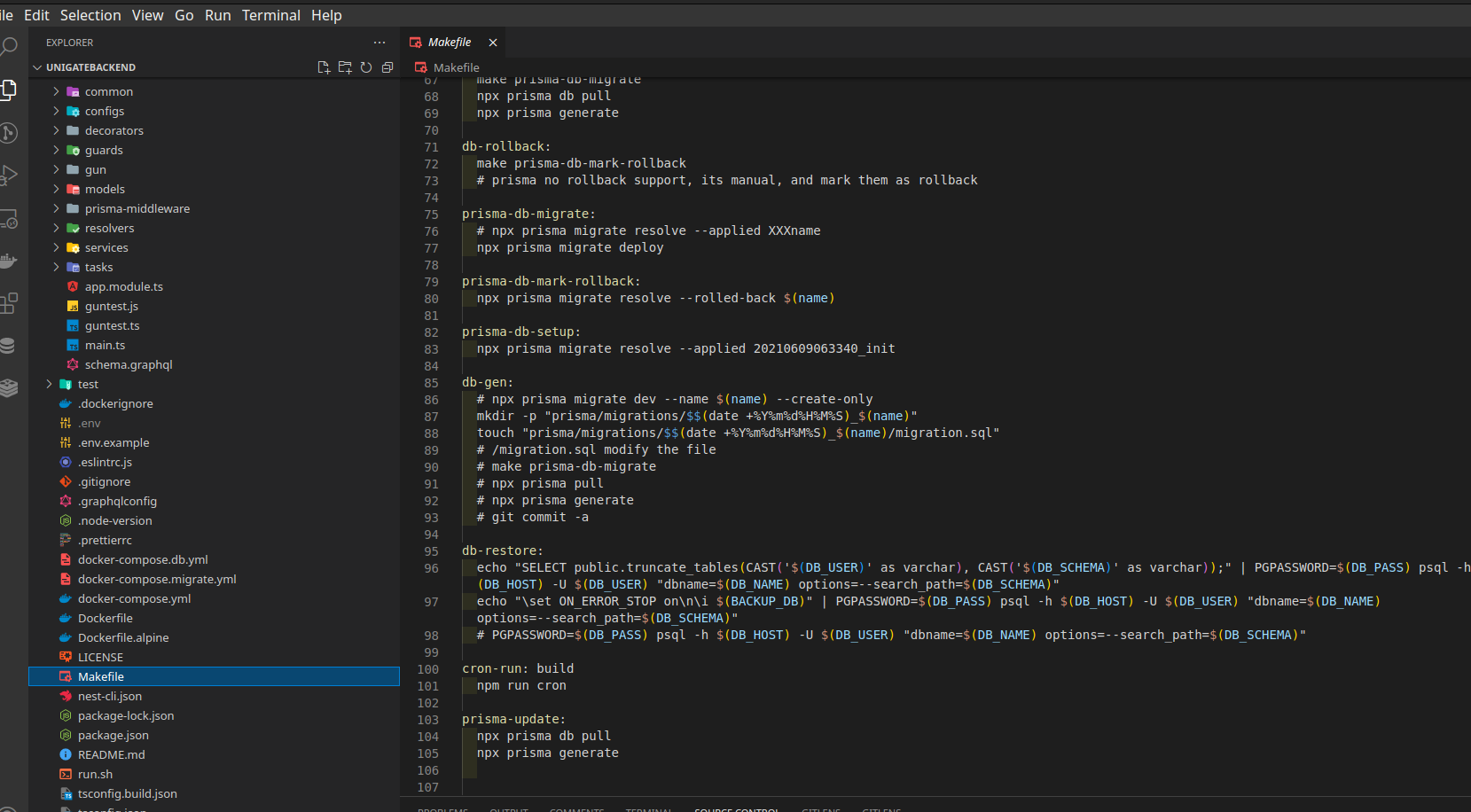Open the Search view in activity bar

(x=9, y=46)
